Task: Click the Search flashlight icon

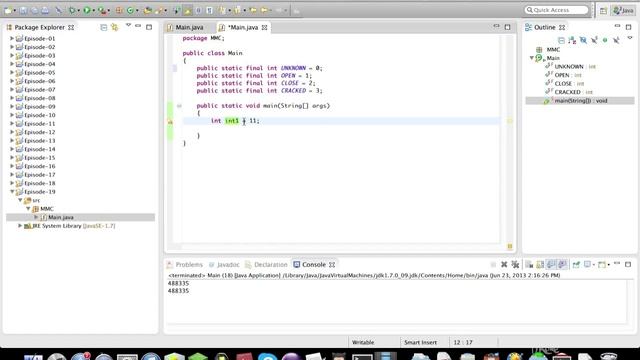Action: pos(158,10)
